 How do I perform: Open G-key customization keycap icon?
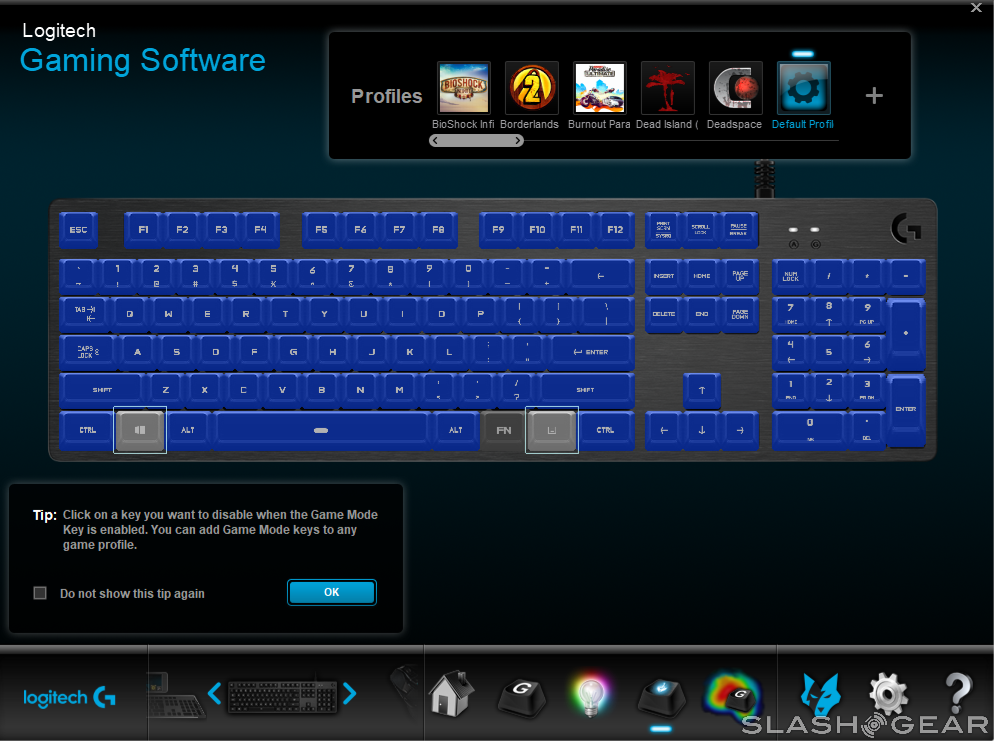(x=521, y=697)
